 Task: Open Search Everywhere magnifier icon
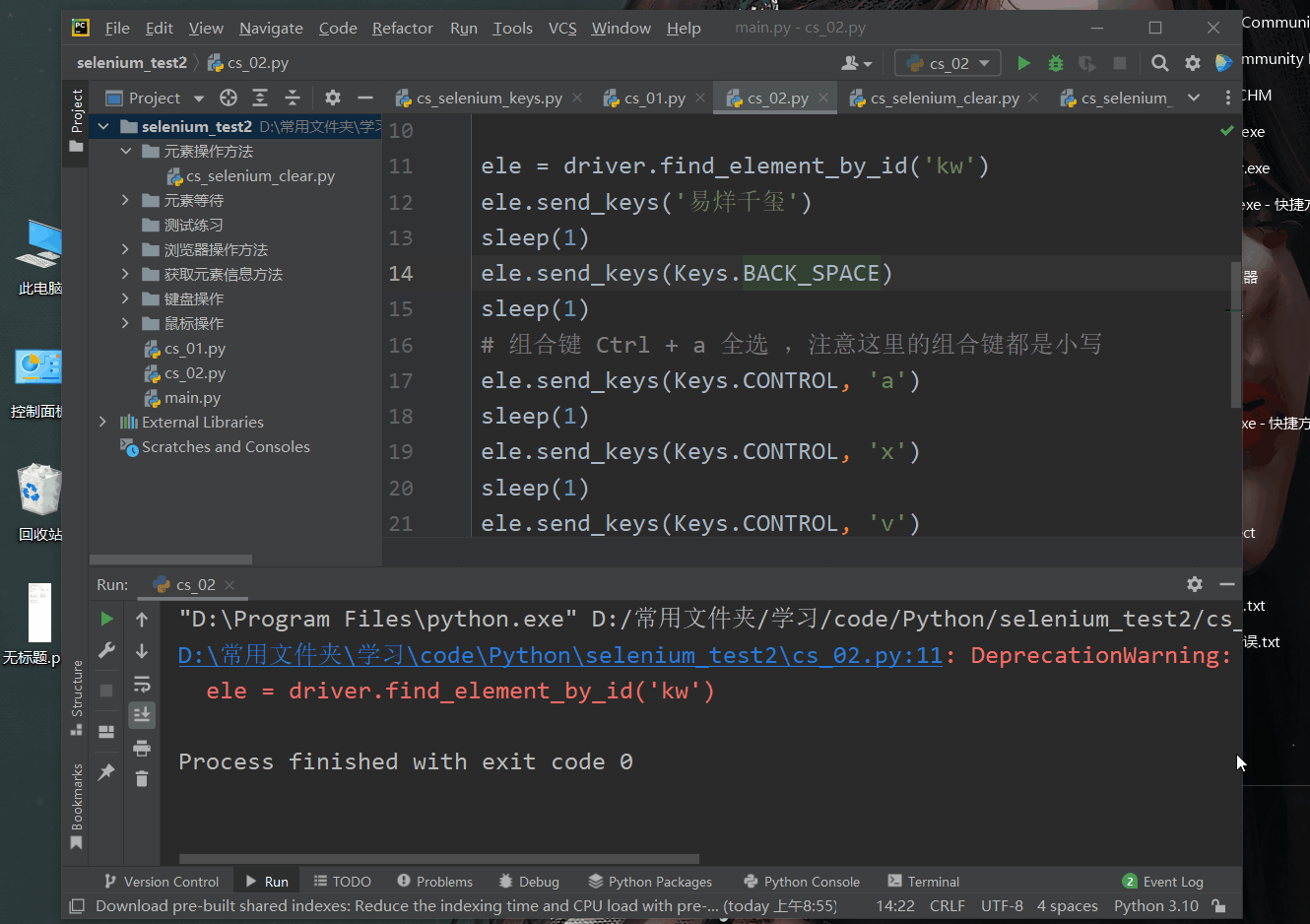1160,63
